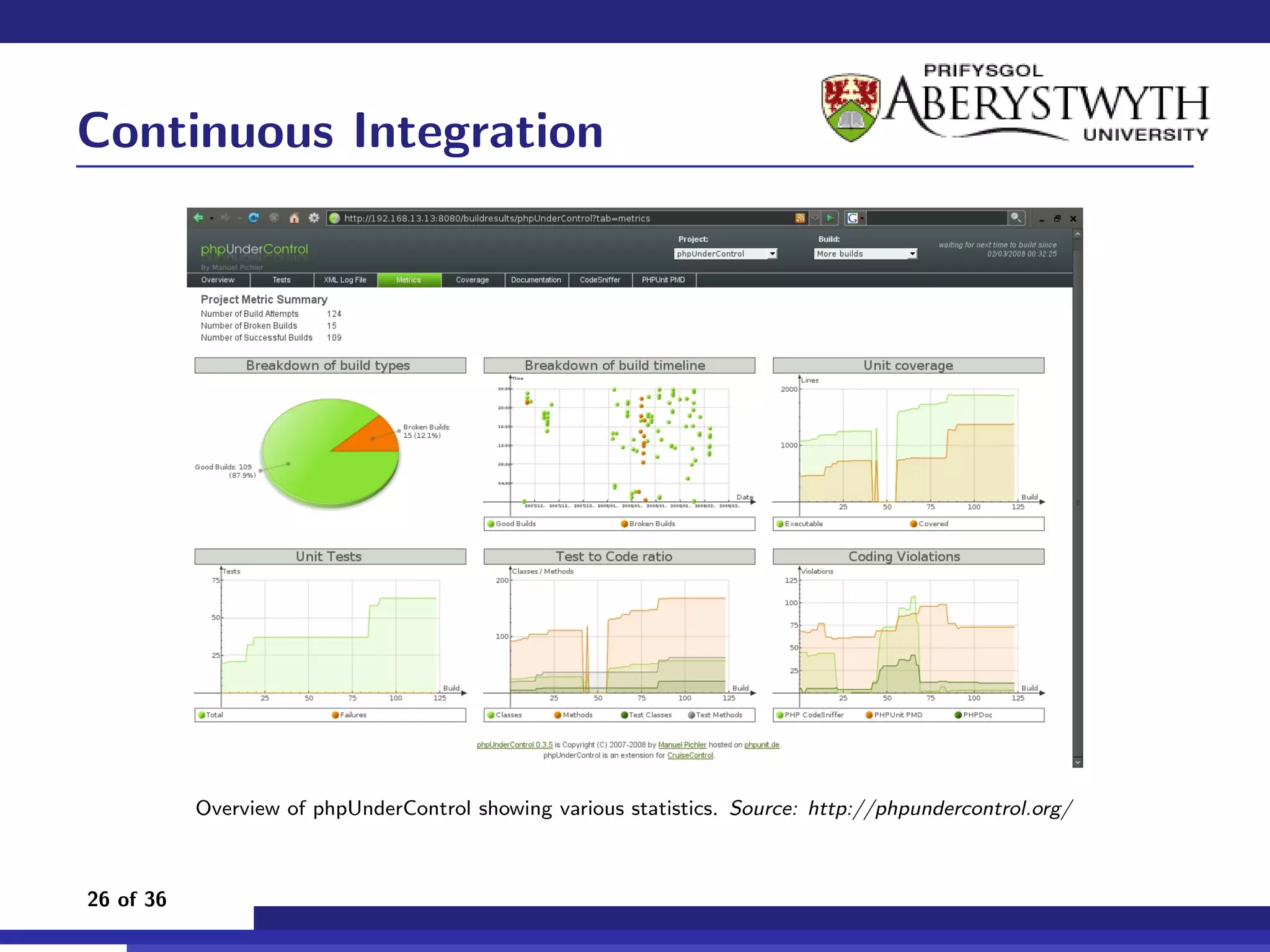Click the Failures legend swatch
The image size is (1270, 952).
tap(335, 715)
